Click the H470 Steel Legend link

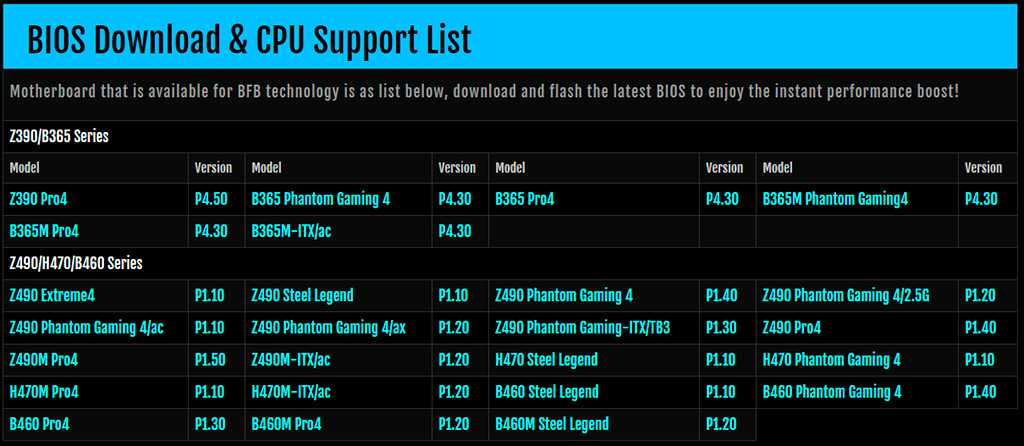pos(546,360)
